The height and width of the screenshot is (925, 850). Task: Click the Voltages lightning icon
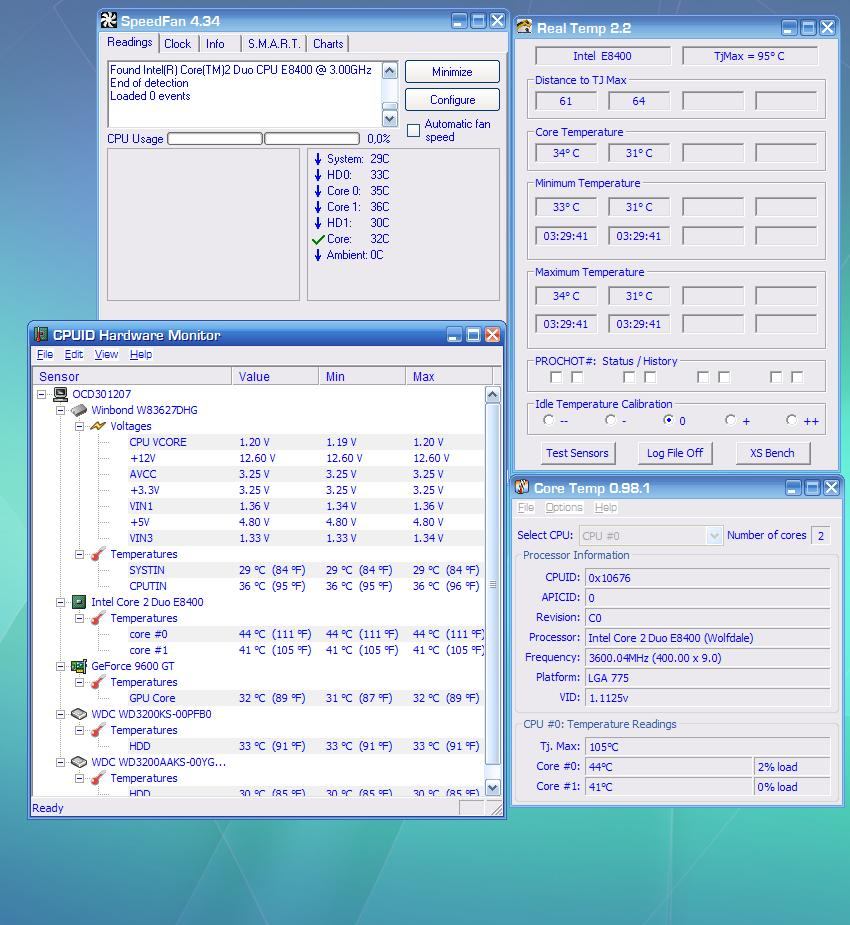[98, 425]
